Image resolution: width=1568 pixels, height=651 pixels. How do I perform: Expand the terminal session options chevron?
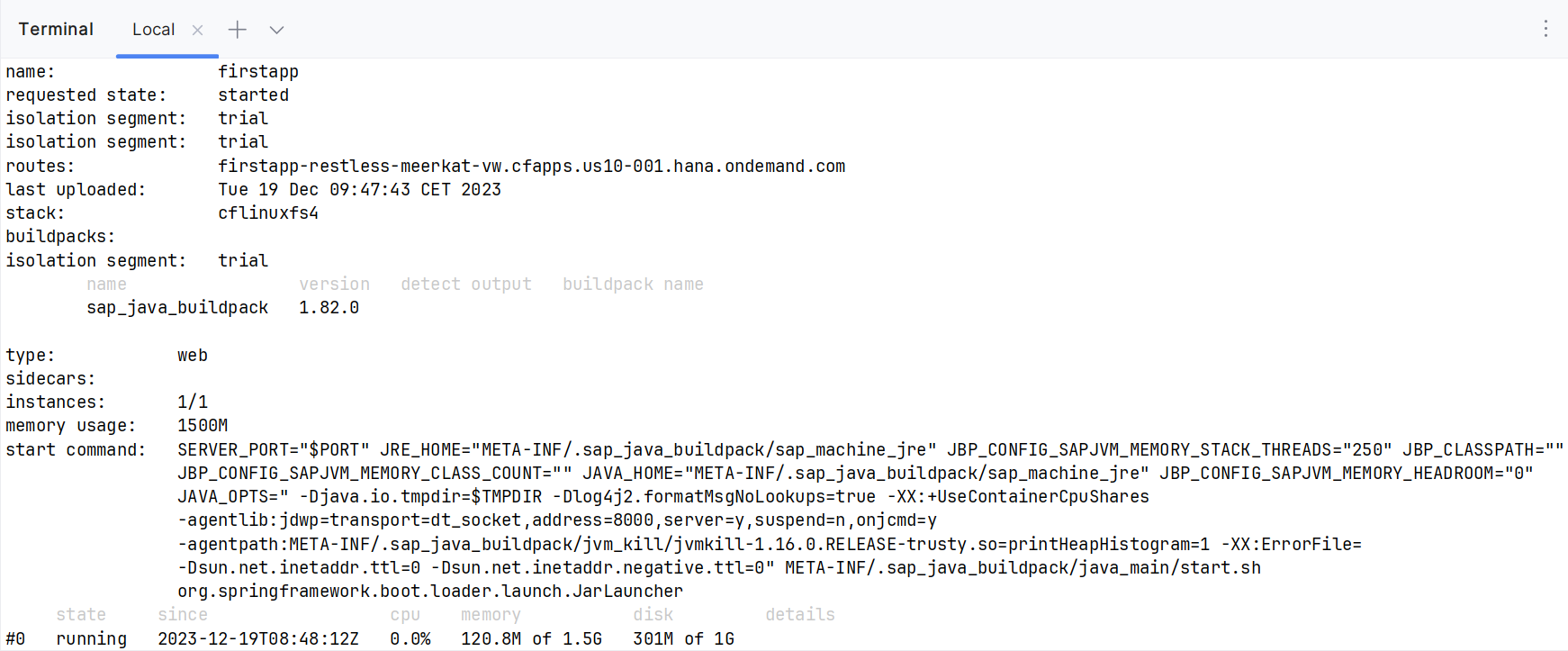[x=276, y=30]
